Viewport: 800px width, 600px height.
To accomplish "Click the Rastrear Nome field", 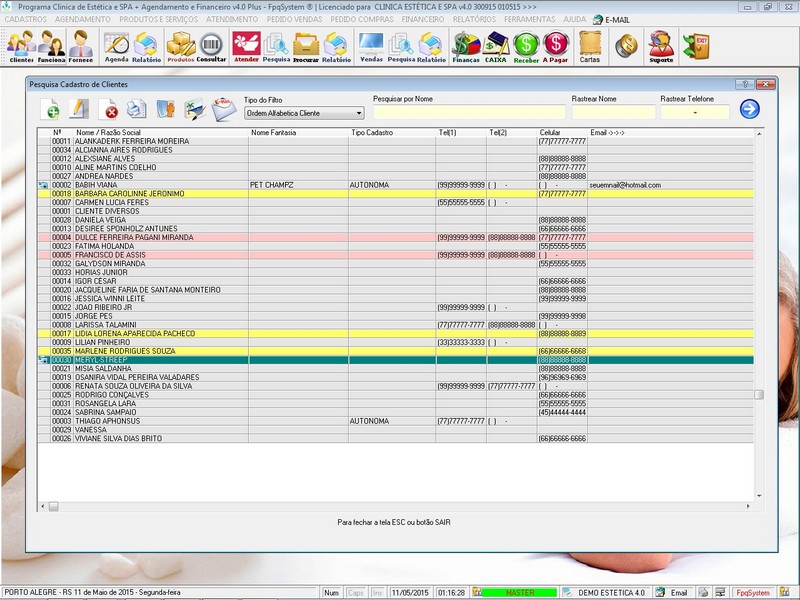I will pos(613,112).
